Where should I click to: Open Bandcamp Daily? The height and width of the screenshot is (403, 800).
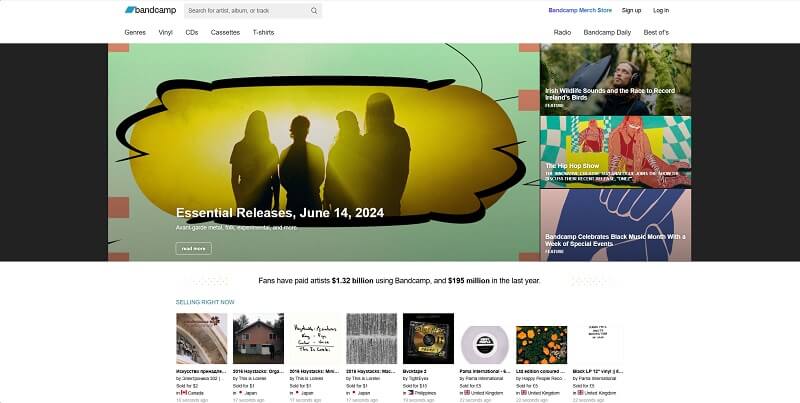coord(607,32)
